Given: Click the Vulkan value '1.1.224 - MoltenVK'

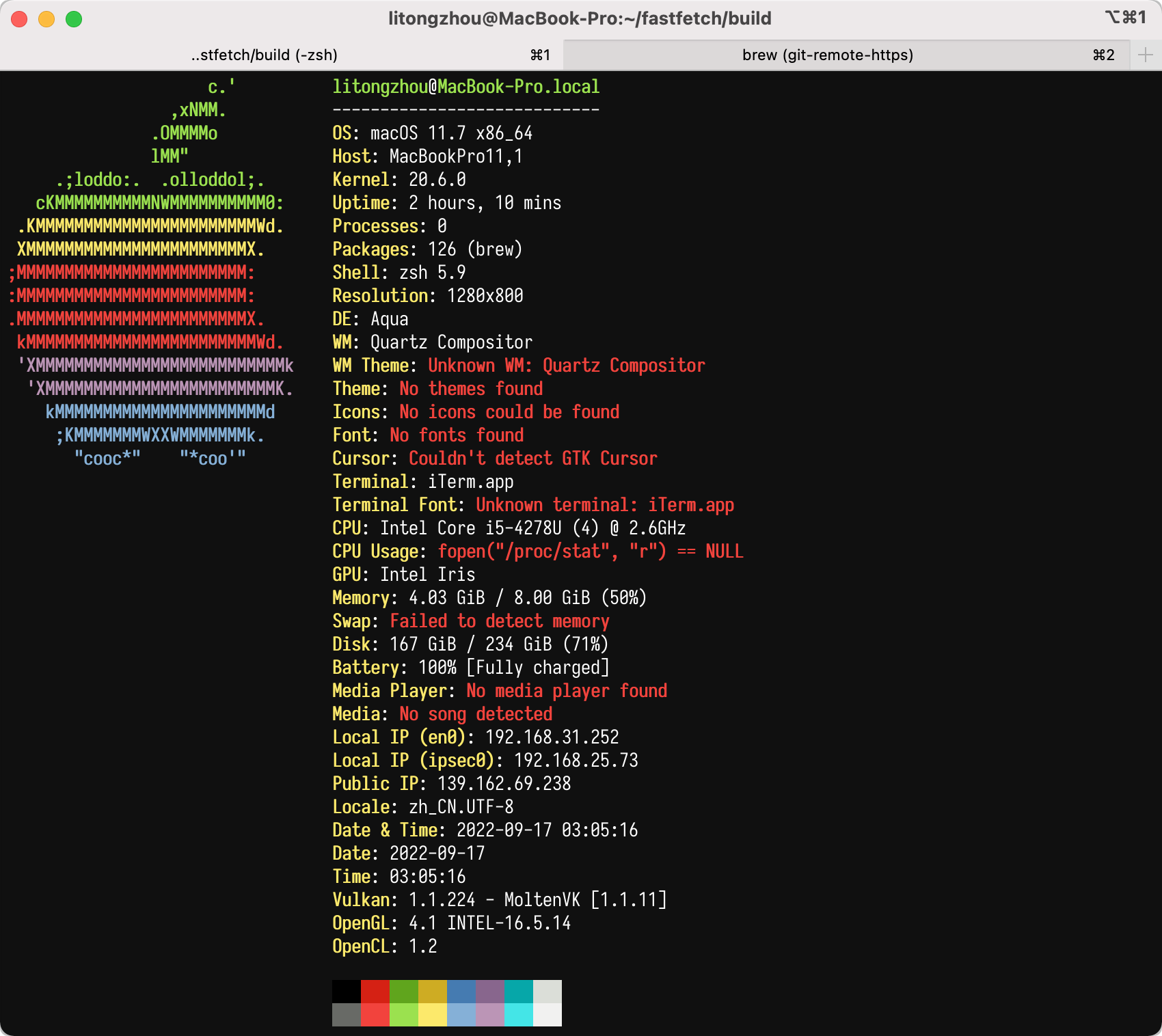Looking at the screenshot, I should 495,900.
